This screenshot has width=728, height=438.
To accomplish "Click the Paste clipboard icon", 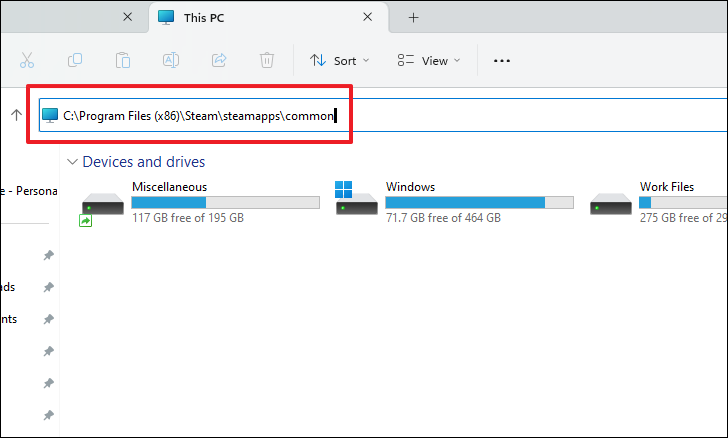I will coord(123,60).
